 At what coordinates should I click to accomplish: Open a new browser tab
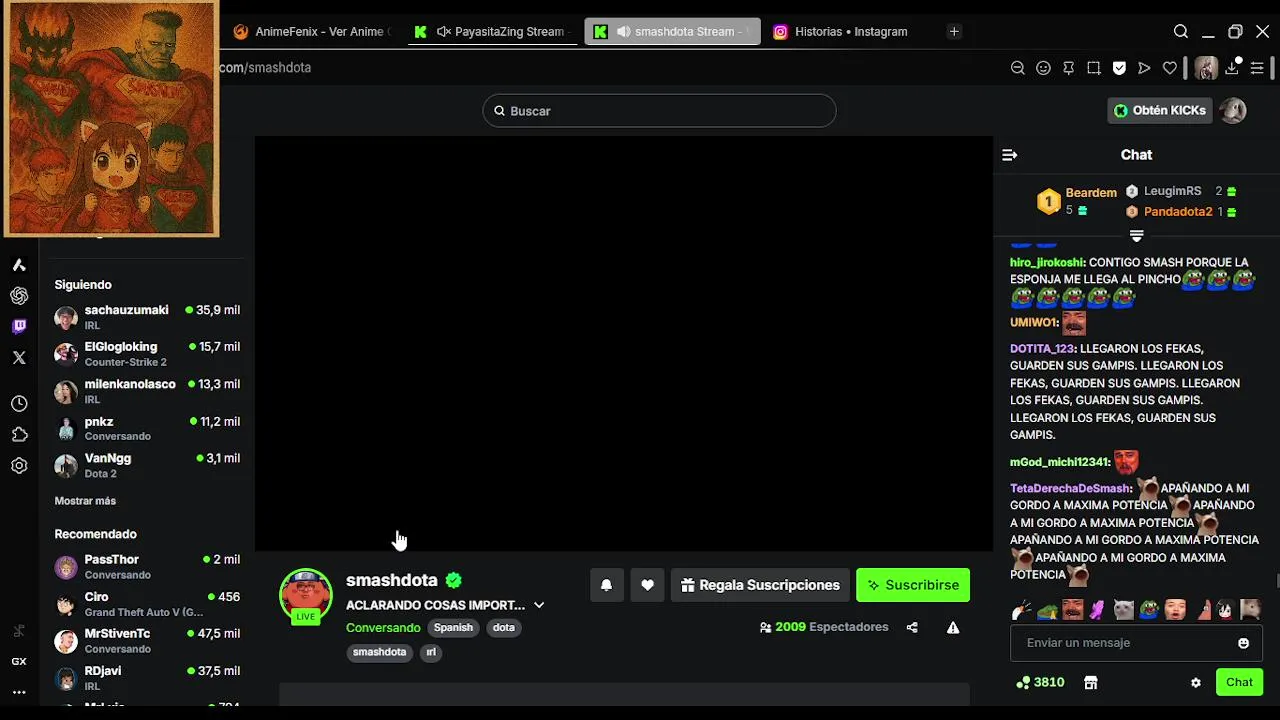[954, 32]
